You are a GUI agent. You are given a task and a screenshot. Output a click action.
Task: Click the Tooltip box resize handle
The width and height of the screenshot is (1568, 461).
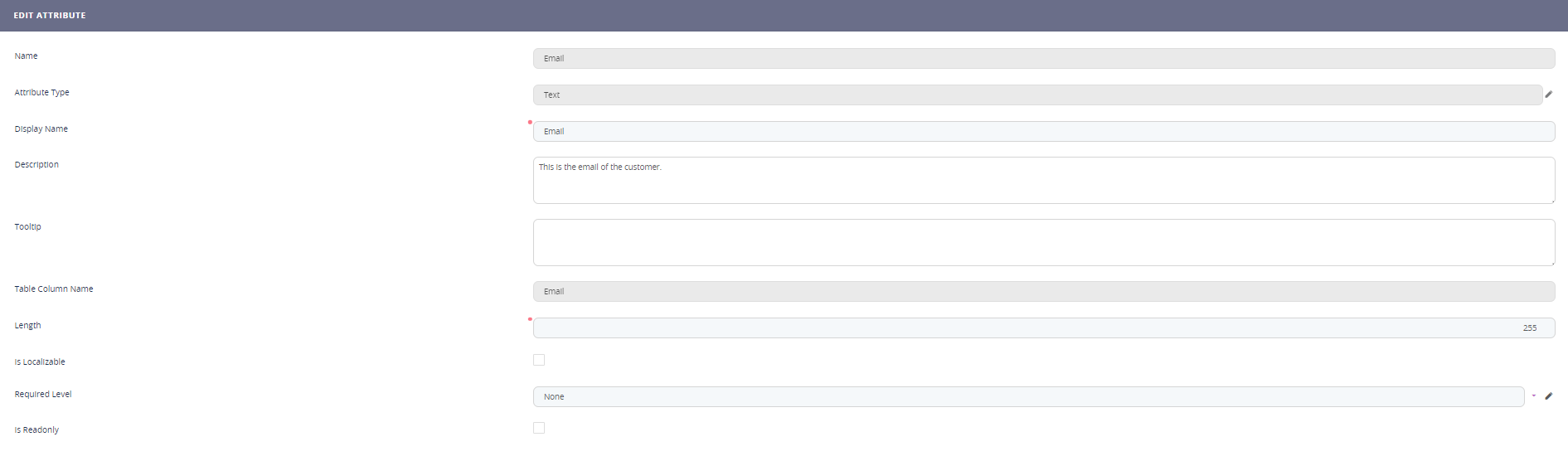[x=1551, y=262]
